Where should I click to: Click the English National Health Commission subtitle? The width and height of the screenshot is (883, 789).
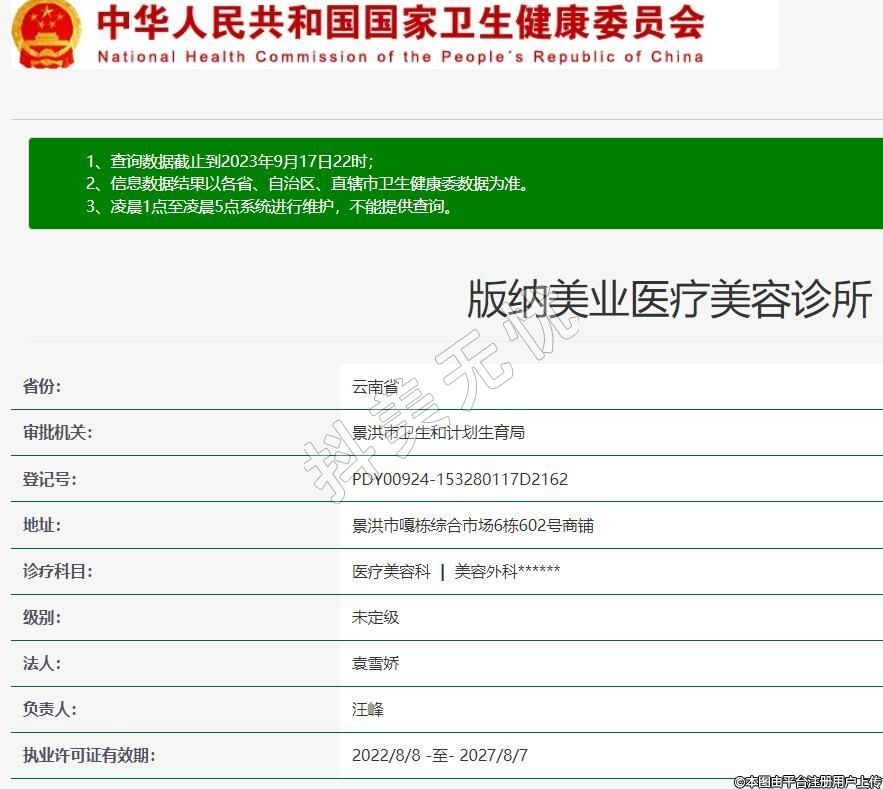coord(400,56)
